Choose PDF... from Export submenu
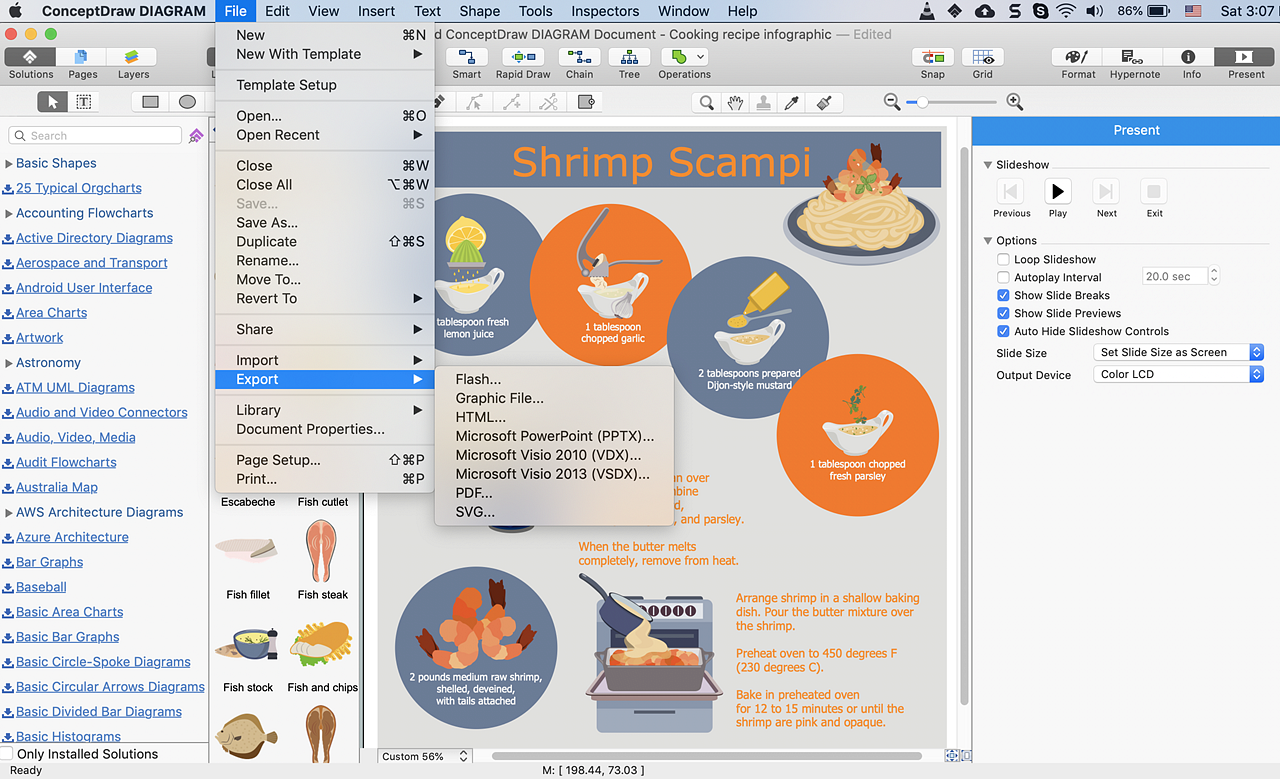1280x779 pixels. [x=474, y=493]
